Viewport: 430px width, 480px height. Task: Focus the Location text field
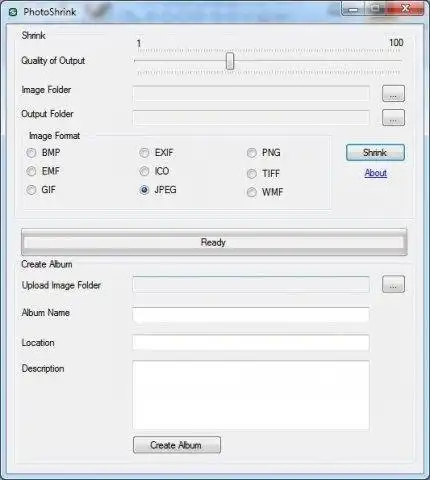tap(251, 343)
